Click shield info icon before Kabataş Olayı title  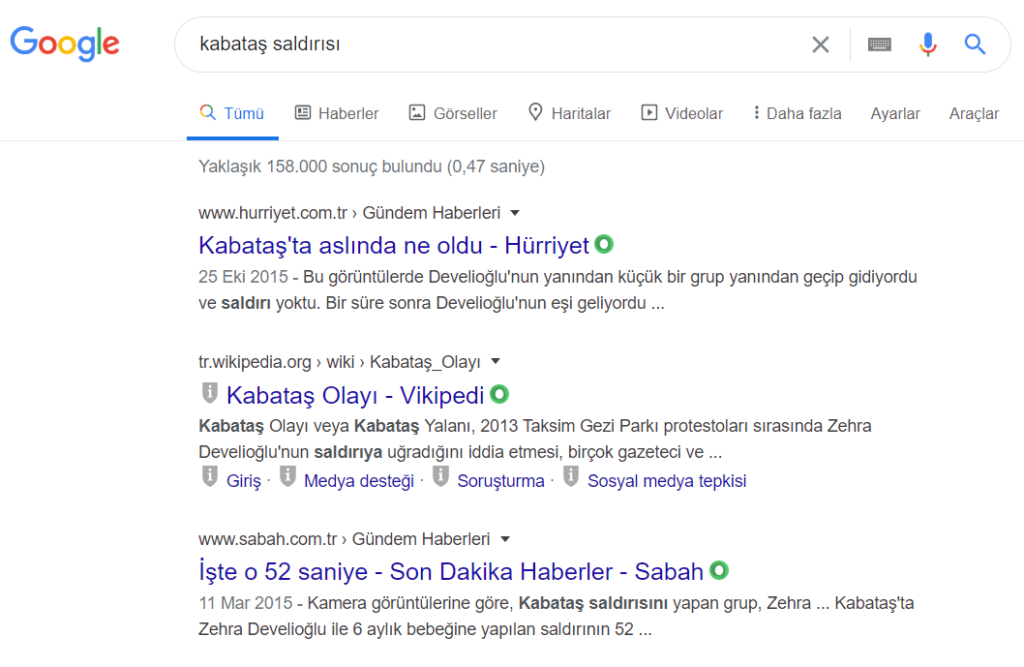click(210, 393)
